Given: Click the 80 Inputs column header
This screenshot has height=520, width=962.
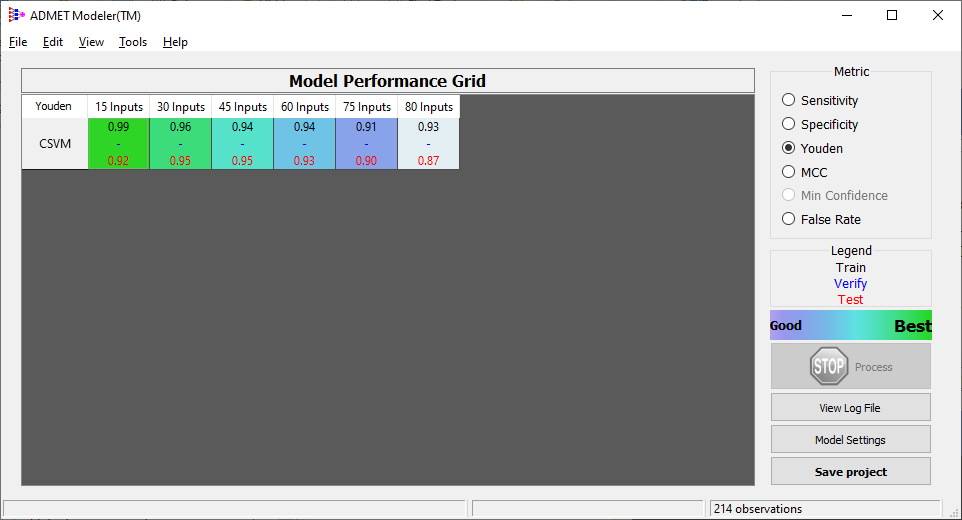Looking at the screenshot, I should [428, 107].
